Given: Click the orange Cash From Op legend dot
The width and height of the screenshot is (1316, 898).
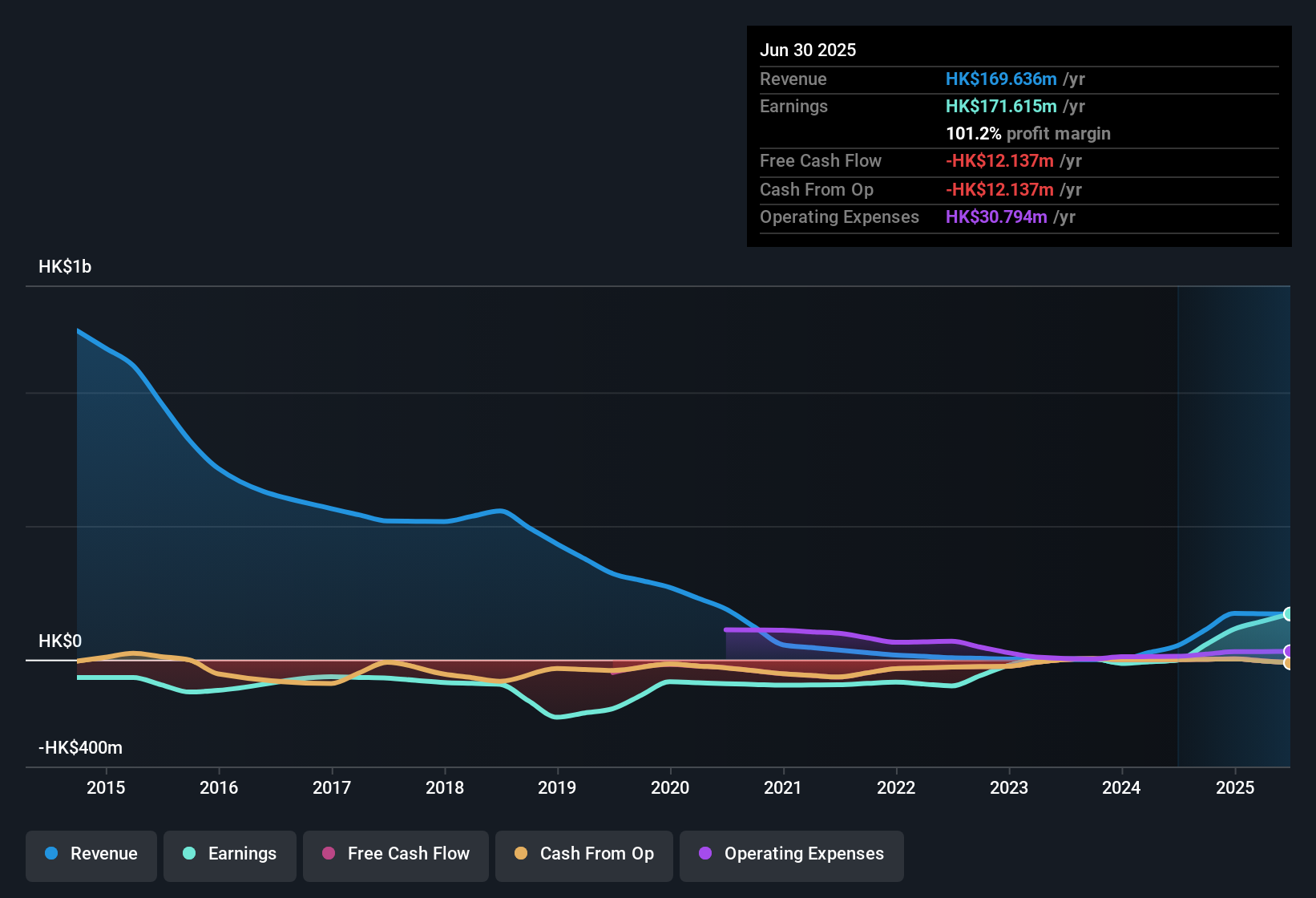Looking at the screenshot, I should click(520, 854).
